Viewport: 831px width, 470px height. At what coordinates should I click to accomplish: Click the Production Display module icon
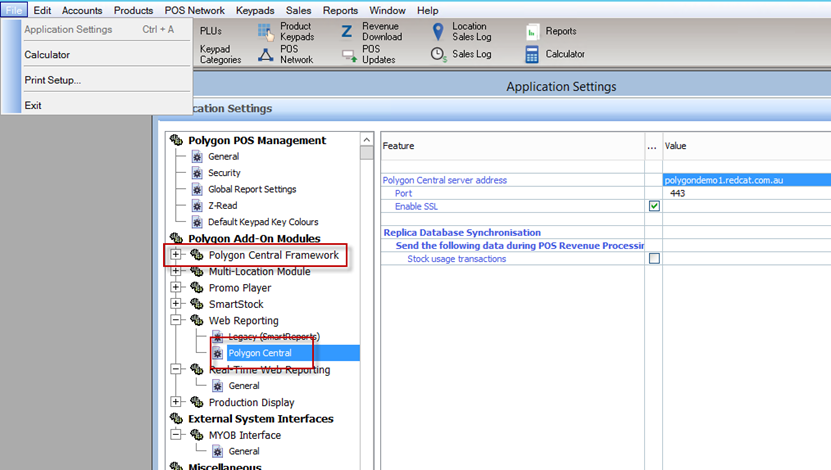tap(197, 402)
